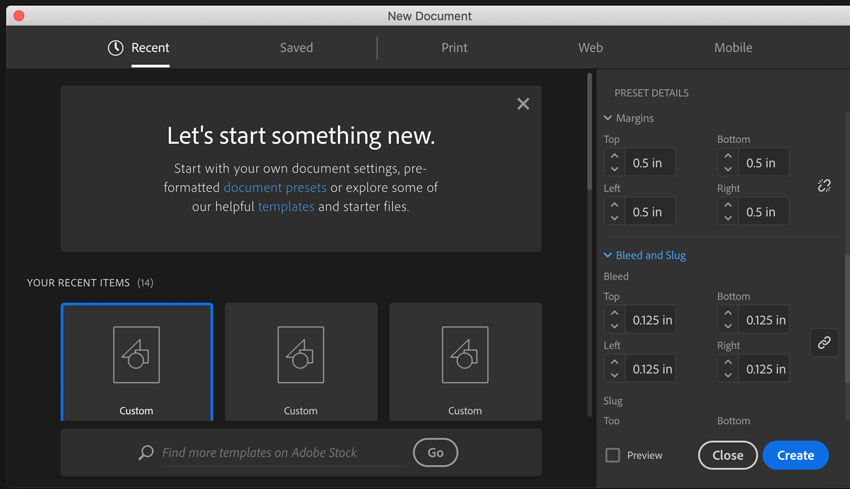The height and width of the screenshot is (489, 850).
Task: Increase Margins Bottom value with up arrow
Action: point(728,156)
